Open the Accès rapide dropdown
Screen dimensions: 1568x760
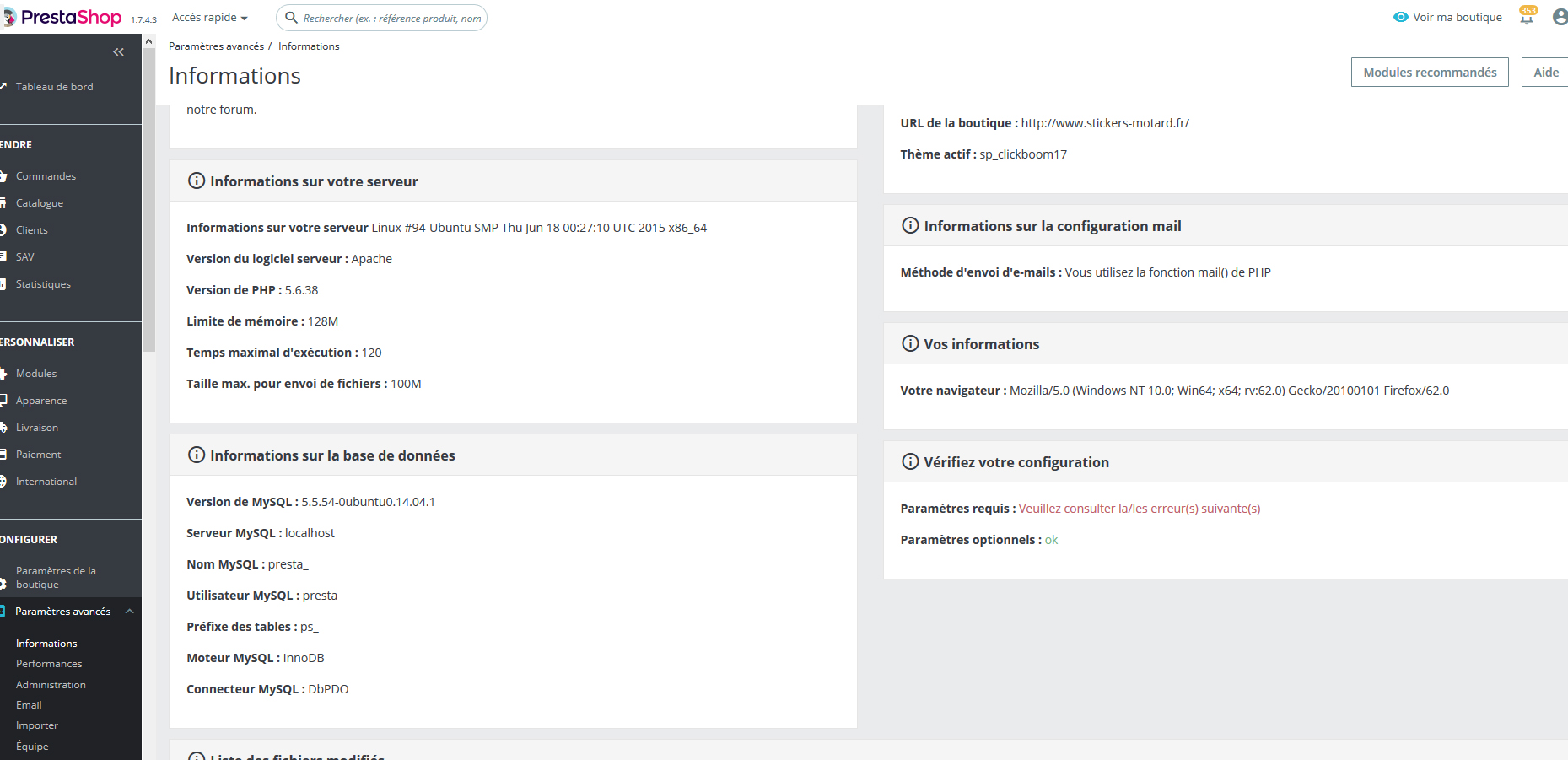[210, 18]
